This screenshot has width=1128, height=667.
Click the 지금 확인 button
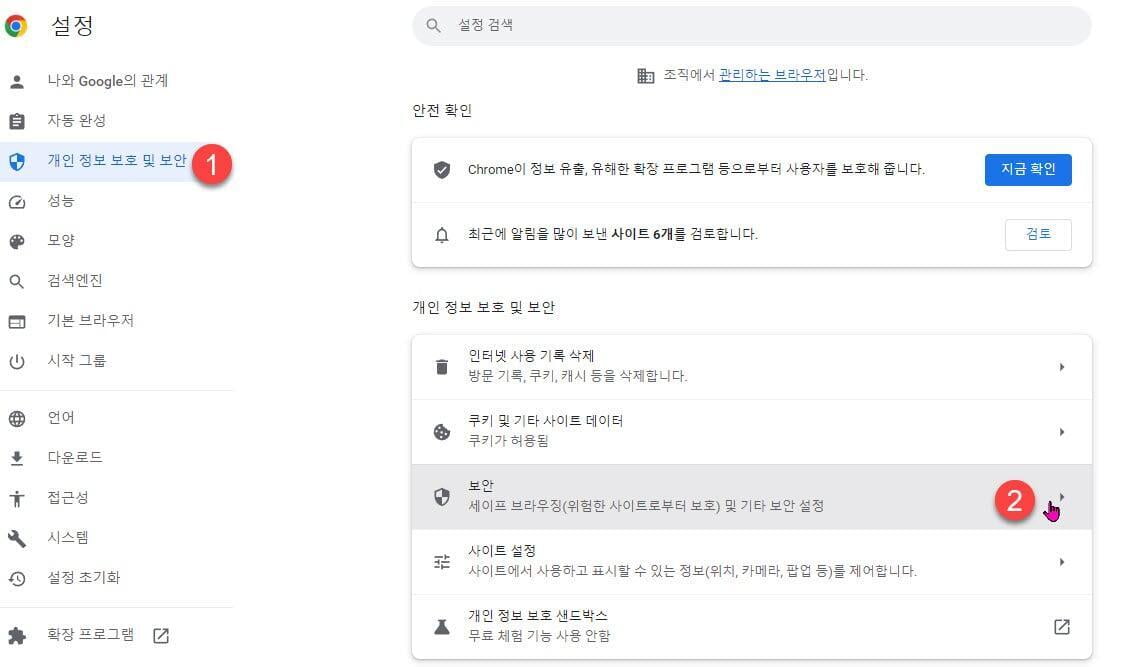point(1028,169)
